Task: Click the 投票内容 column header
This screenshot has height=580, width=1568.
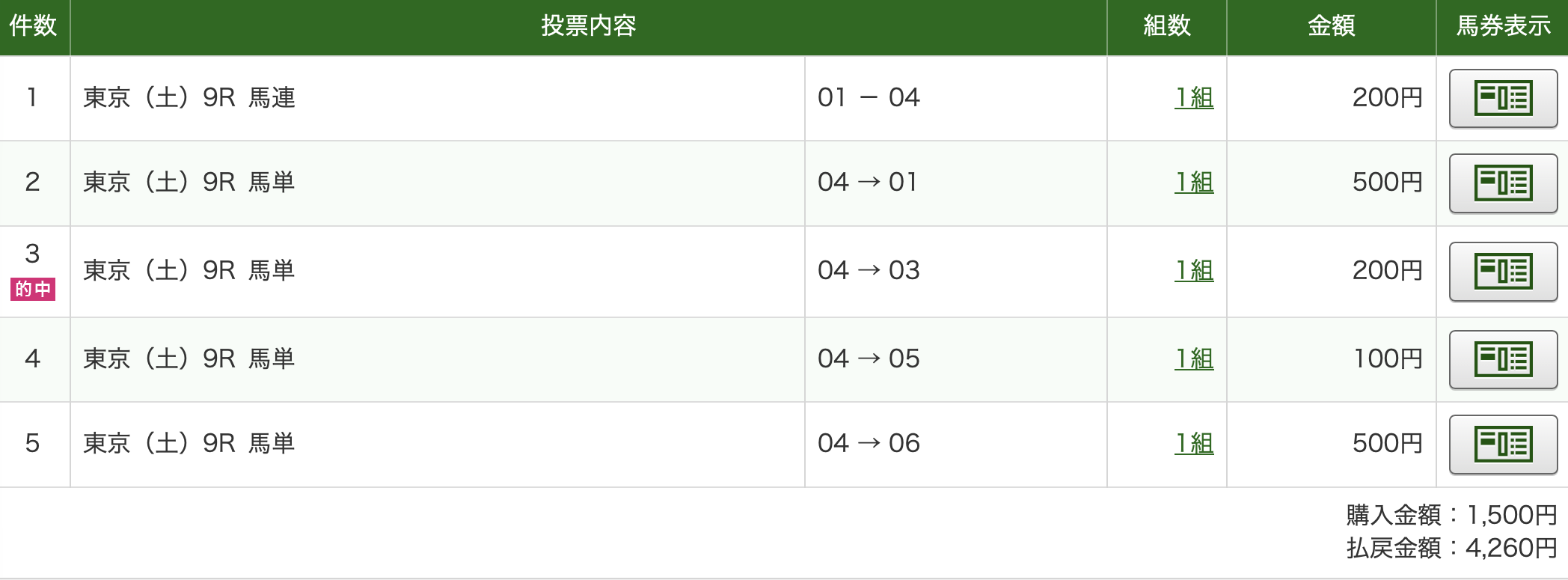Action: 588,26
